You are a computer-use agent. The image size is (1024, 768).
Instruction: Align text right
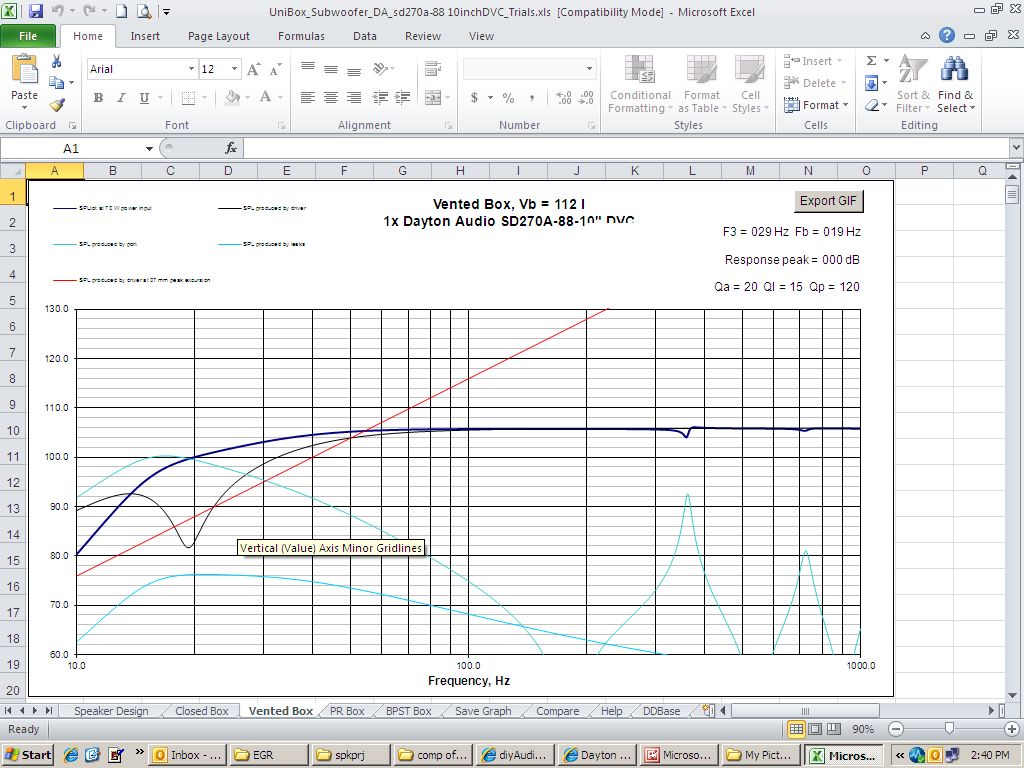354,98
